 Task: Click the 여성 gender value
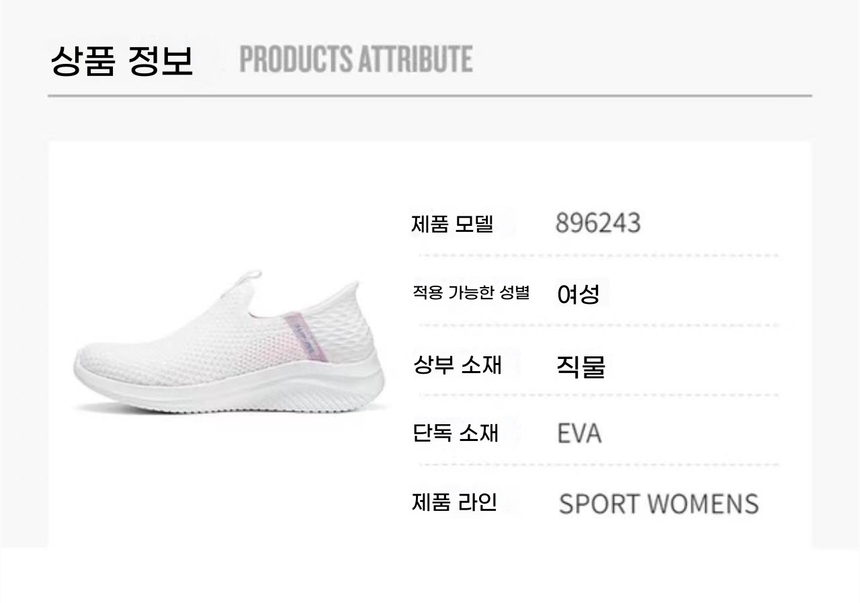coord(578,294)
